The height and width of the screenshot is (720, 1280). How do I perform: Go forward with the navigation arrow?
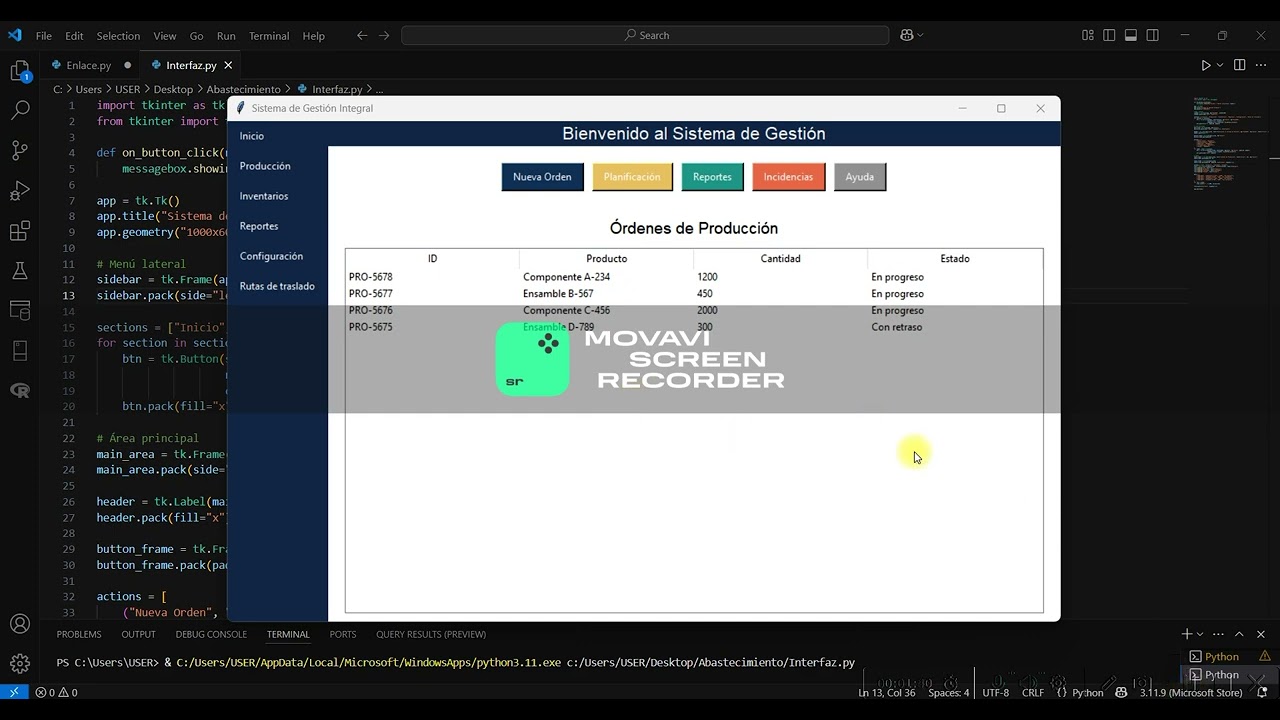(384, 35)
